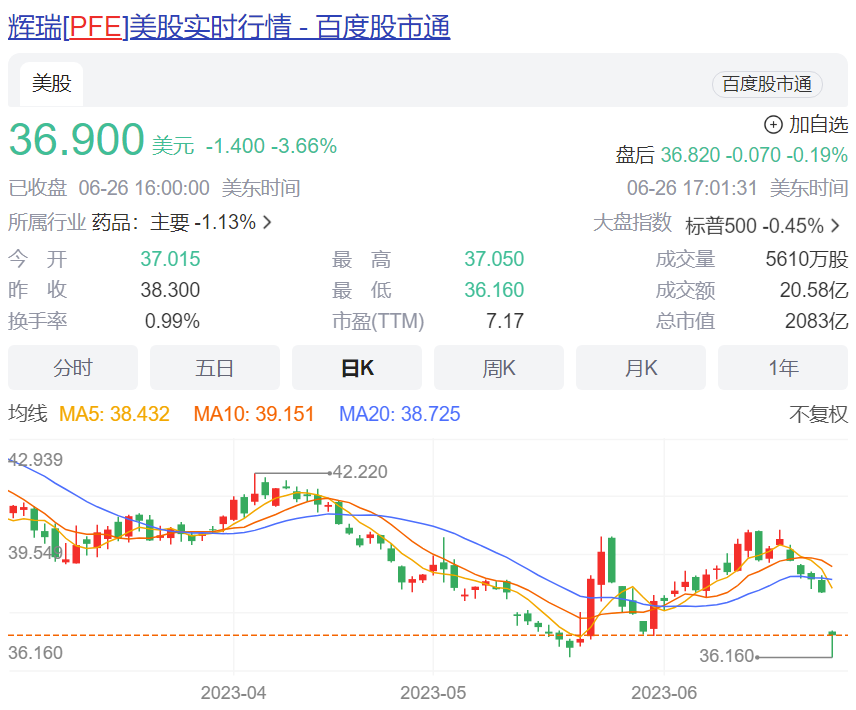856x710 pixels.
Task: Switch to the 周K chart tab
Action: [499, 368]
